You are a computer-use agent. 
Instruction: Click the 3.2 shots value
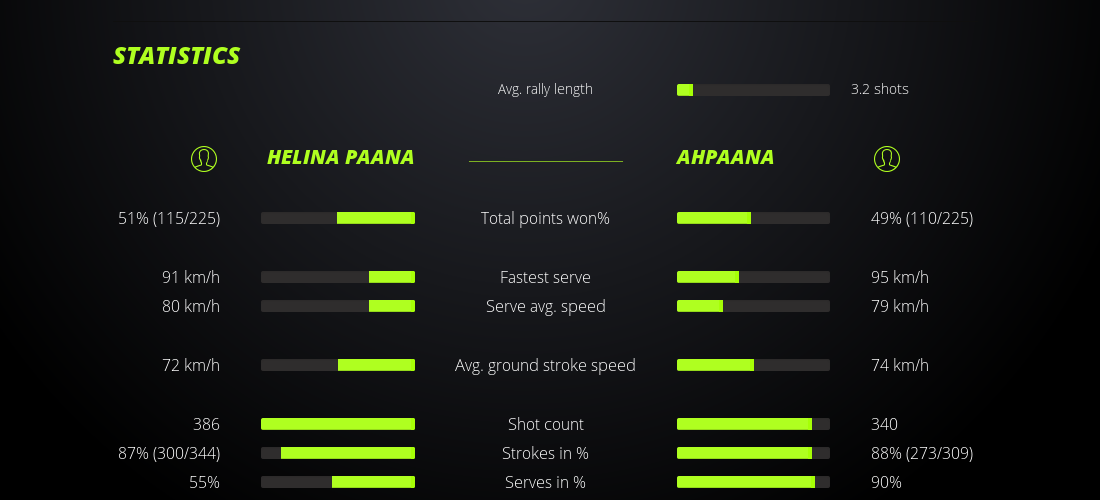(x=880, y=89)
